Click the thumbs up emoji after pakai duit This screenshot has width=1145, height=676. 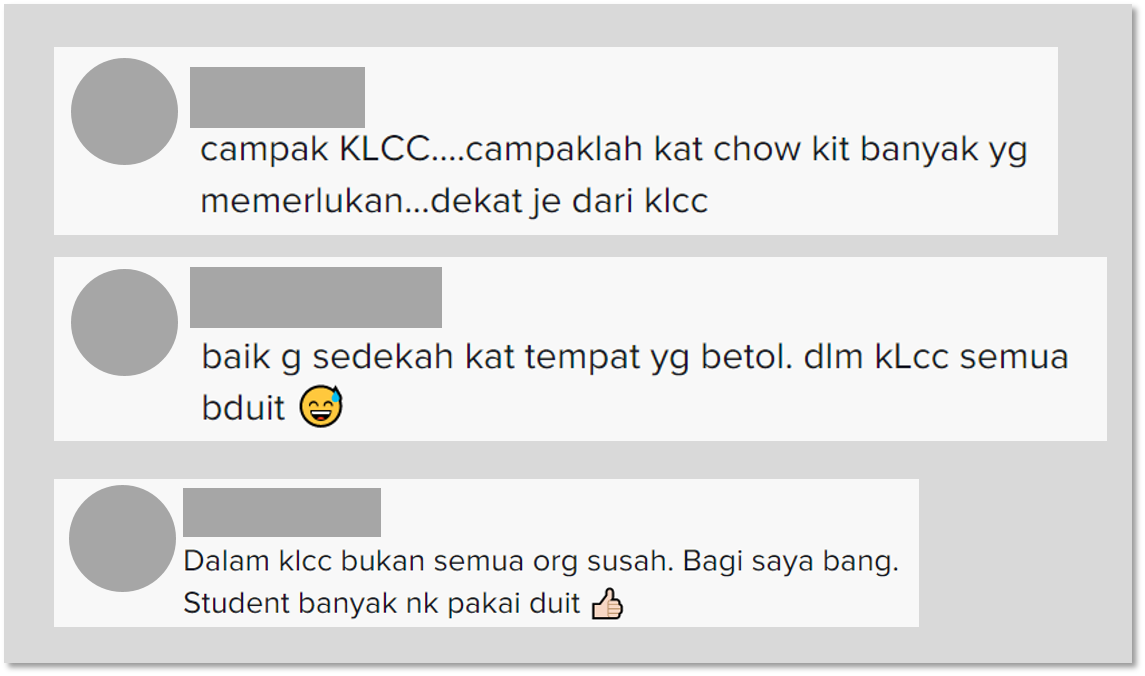607,604
